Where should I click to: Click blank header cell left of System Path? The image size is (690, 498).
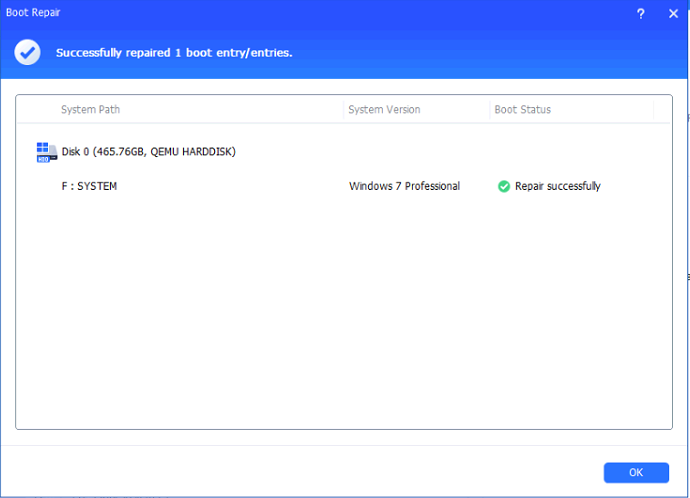click(x=36, y=109)
